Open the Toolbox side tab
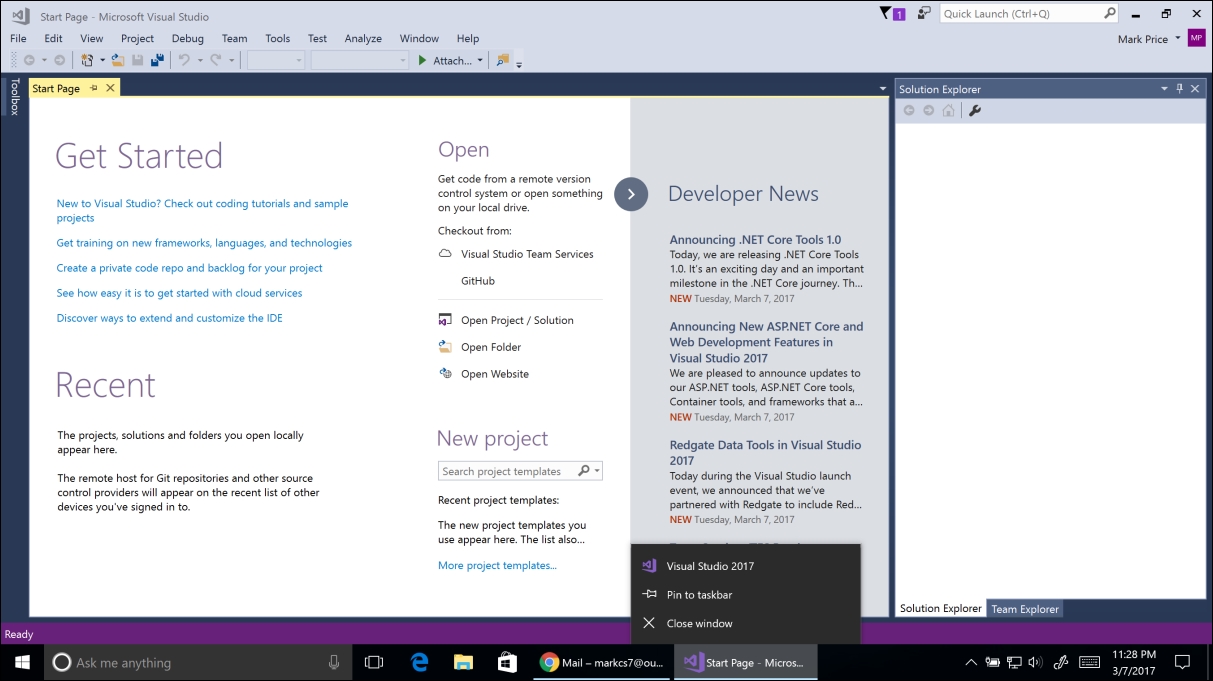Viewport: 1213px width, 681px height. pyautogui.click(x=14, y=97)
